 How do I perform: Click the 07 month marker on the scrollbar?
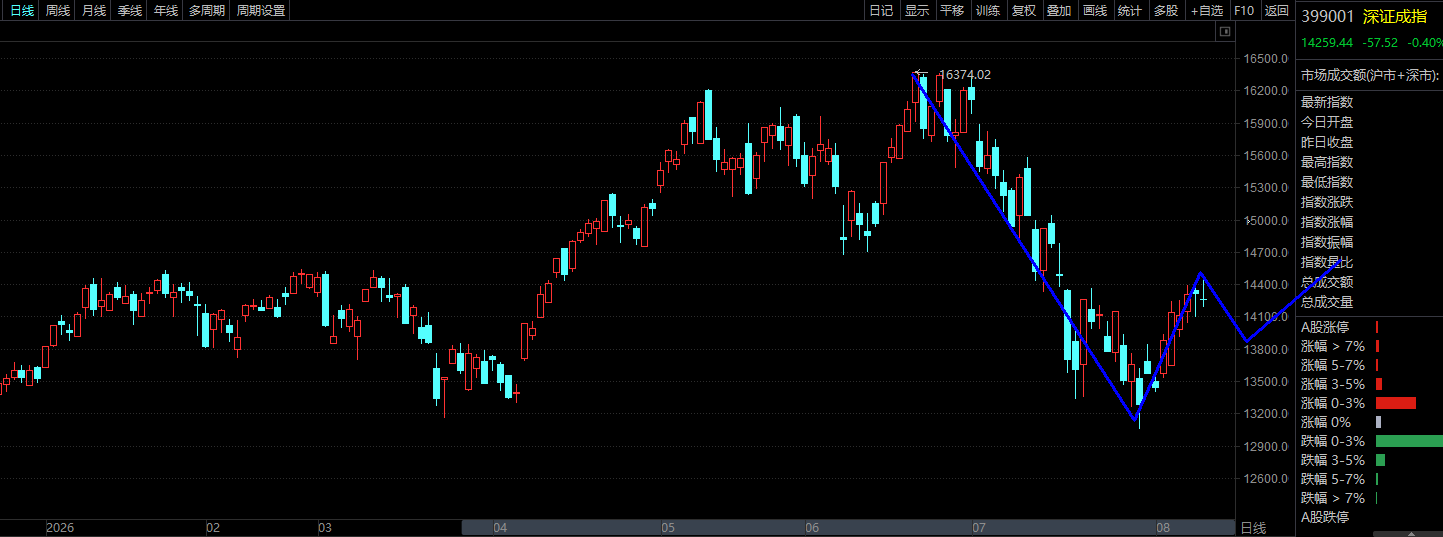[979, 527]
